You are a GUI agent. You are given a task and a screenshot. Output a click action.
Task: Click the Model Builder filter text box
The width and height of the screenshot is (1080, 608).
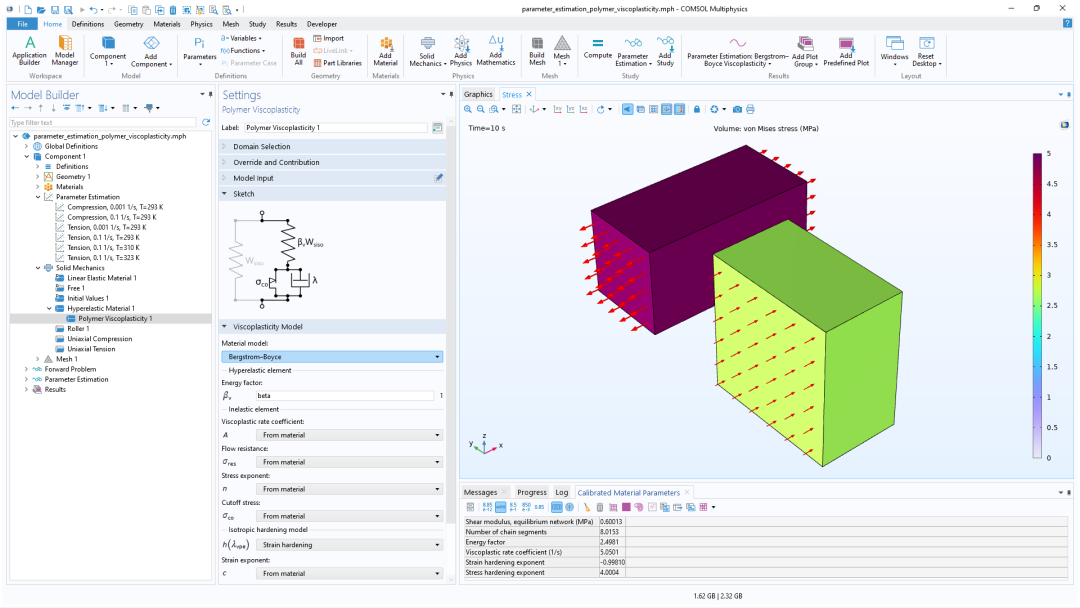point(104,123)
